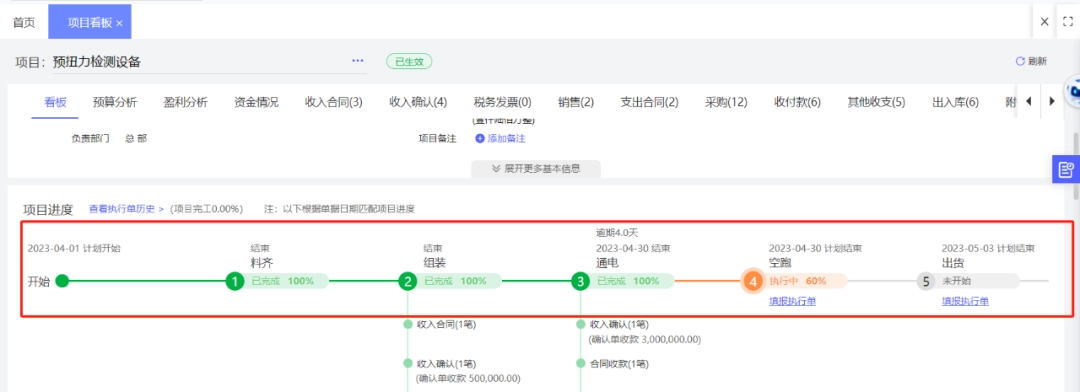Click 合同收款(1笔) under 通电
This screenshot has height=392, width=1080.
point(619,364)
